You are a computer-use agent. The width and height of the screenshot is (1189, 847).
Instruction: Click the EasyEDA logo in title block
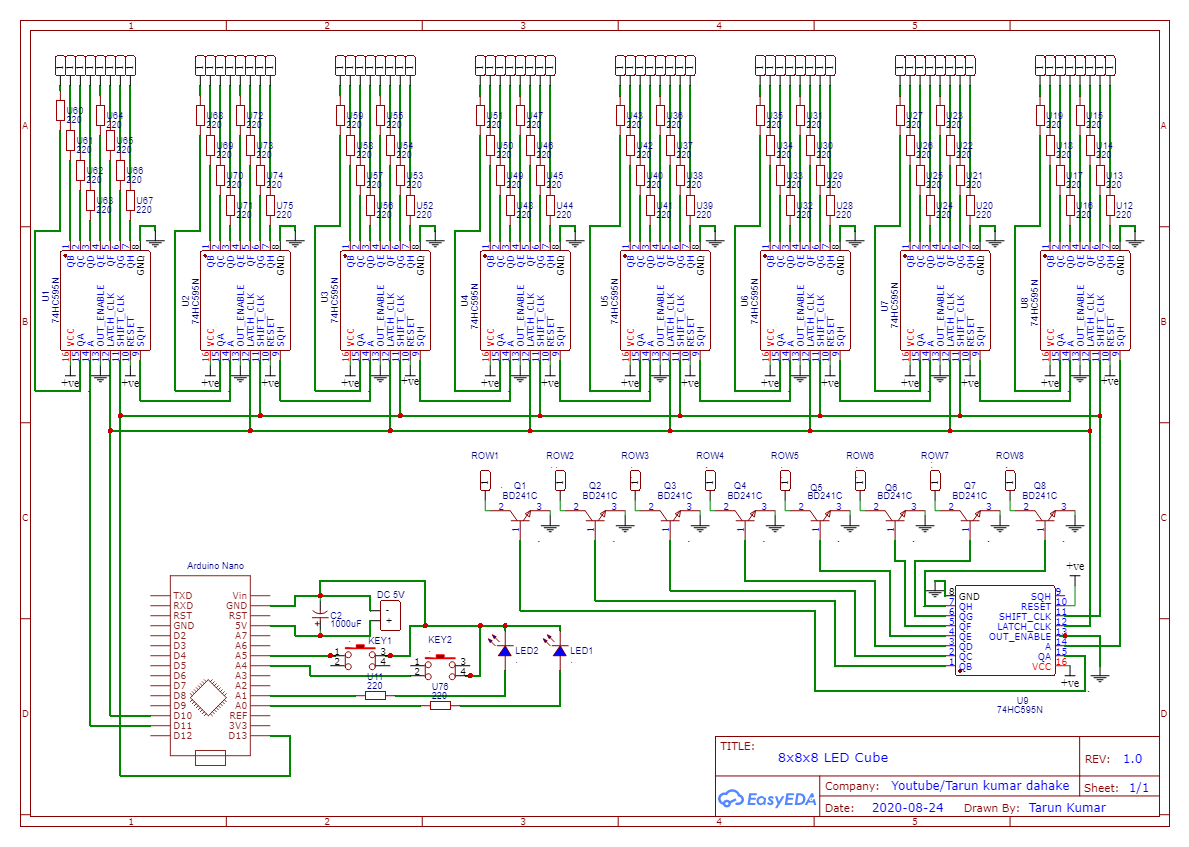coord(767,798)
